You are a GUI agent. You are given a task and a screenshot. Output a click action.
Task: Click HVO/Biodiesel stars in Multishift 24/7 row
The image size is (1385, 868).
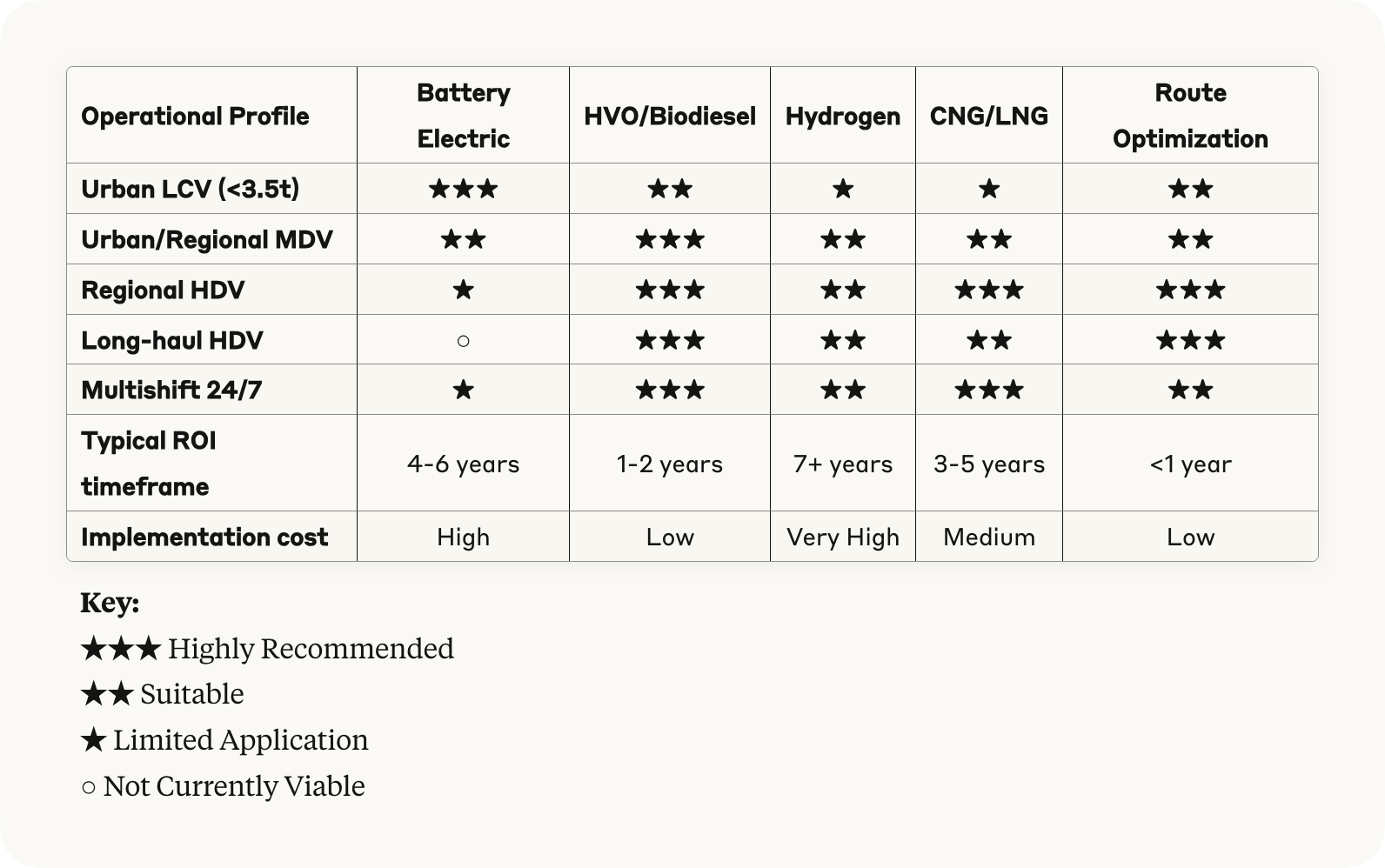tap(670, 390)
